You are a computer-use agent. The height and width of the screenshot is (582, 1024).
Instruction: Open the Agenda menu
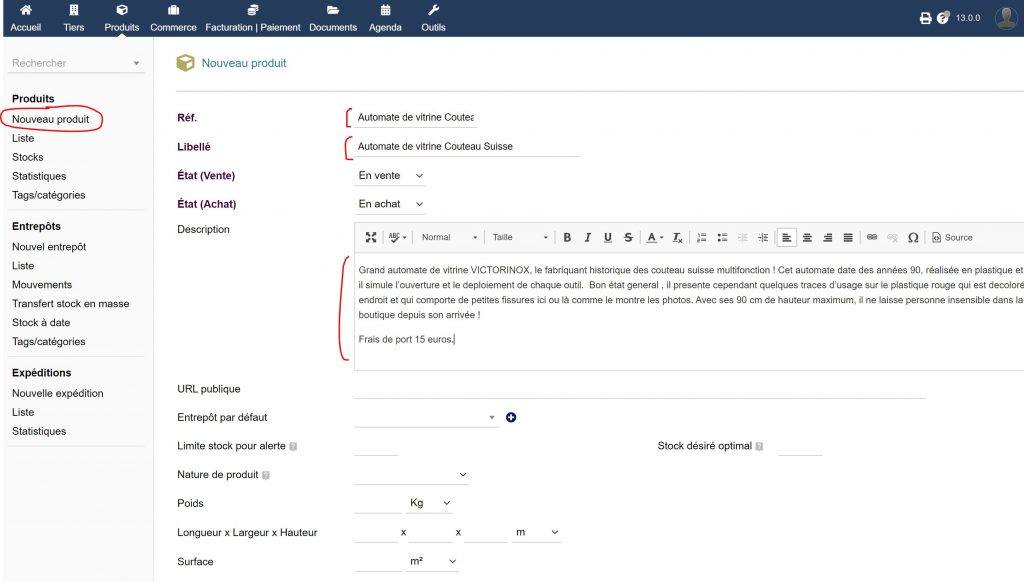[x=385, y=17]
